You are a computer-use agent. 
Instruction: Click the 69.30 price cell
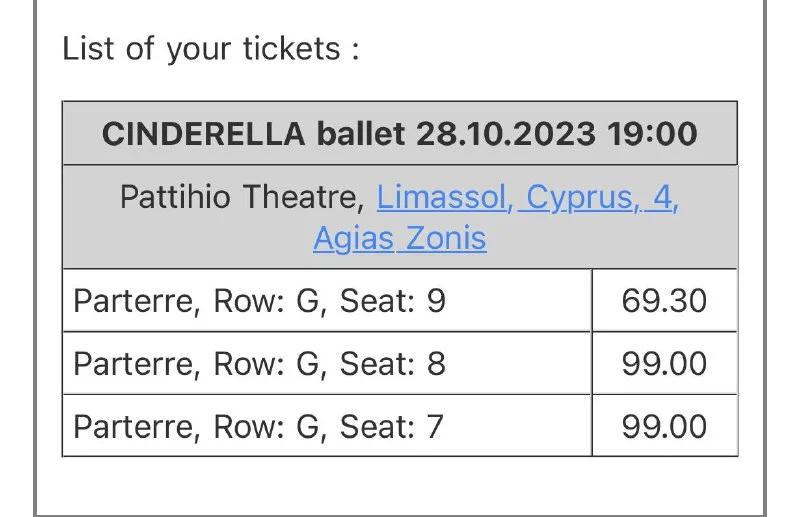tap(664, 300)
